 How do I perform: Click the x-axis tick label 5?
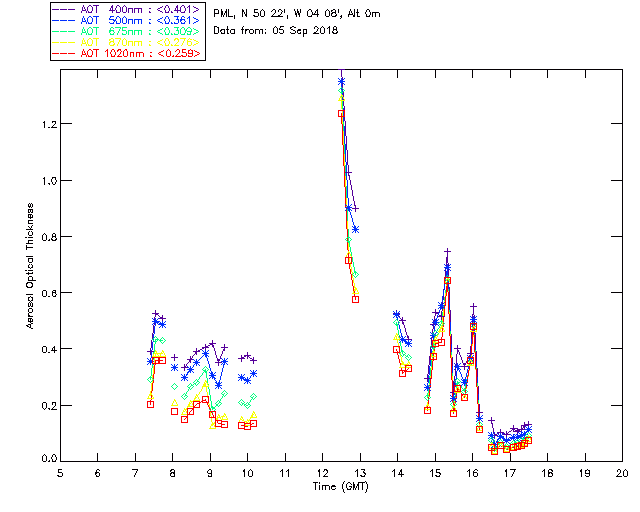pyautogui.click(x=60, y=473)
